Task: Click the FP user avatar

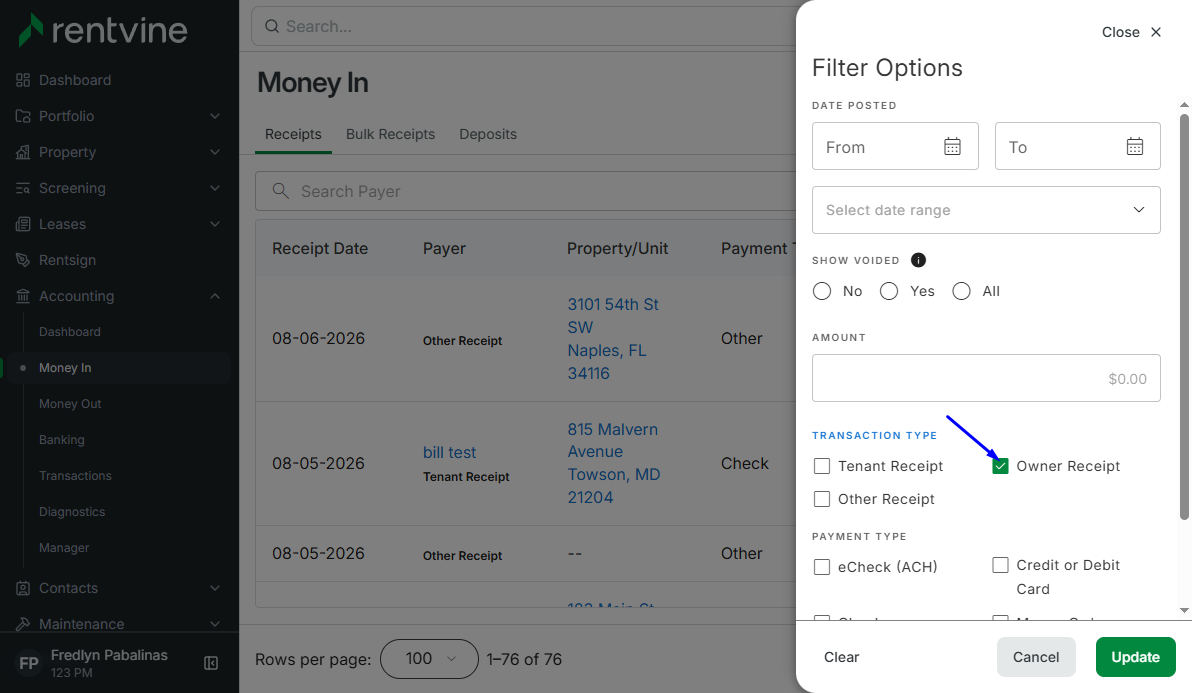Action: pyautogui.click(x=29, y=663)
